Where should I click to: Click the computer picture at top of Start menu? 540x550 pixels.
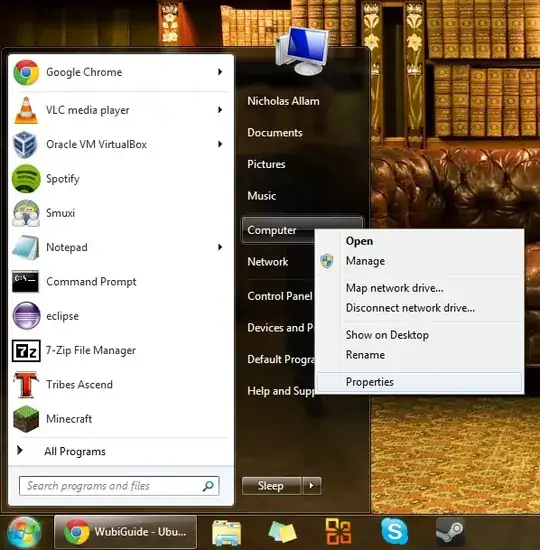coord(302,51)
